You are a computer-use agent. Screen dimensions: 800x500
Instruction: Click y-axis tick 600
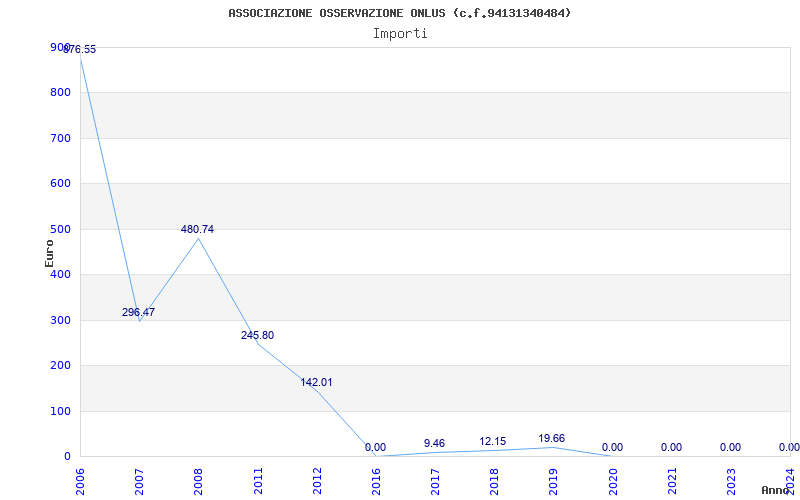[x=60, y=183]
